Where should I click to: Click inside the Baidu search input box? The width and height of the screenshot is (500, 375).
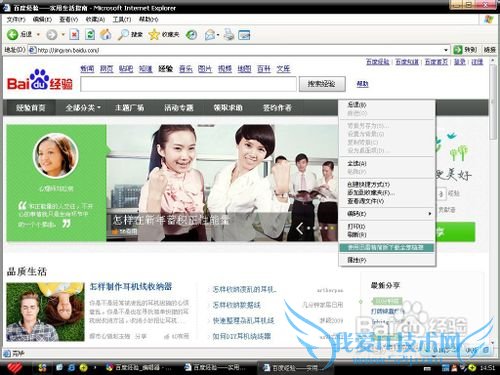coord(188,84)
